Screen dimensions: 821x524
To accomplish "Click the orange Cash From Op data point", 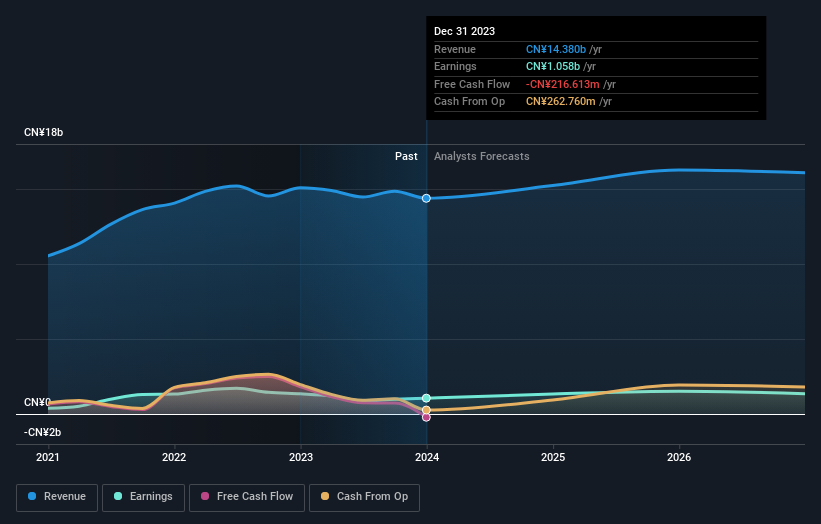I will 426,410.
